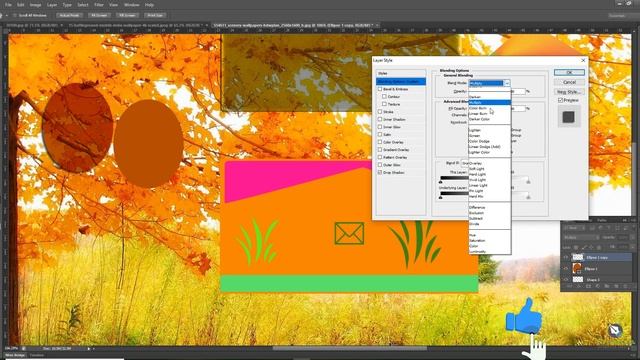
Task: Choose Screen blend mode option
Action: 474,136
